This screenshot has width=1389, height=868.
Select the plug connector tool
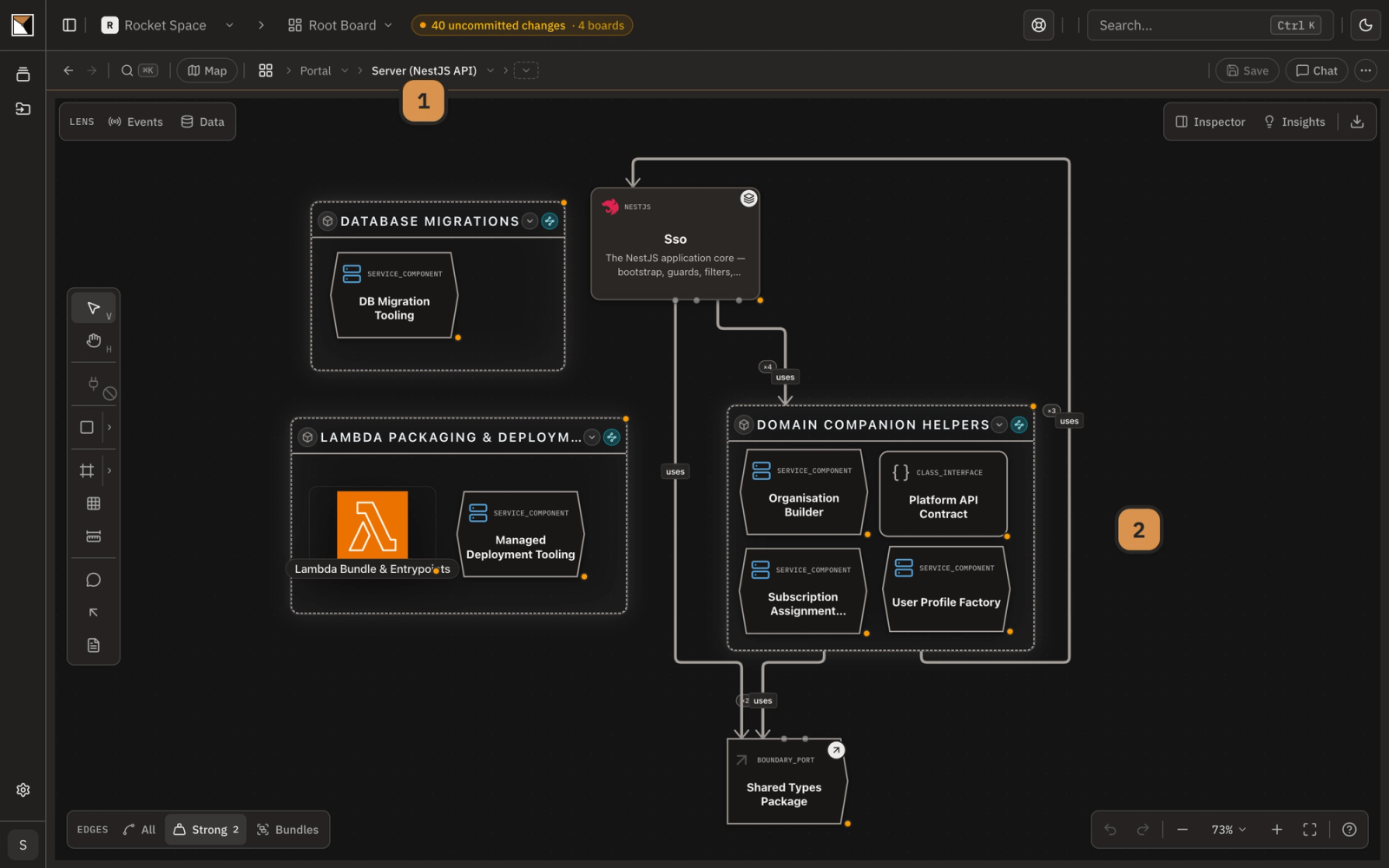pyautogui.click(x=94, y=384)
